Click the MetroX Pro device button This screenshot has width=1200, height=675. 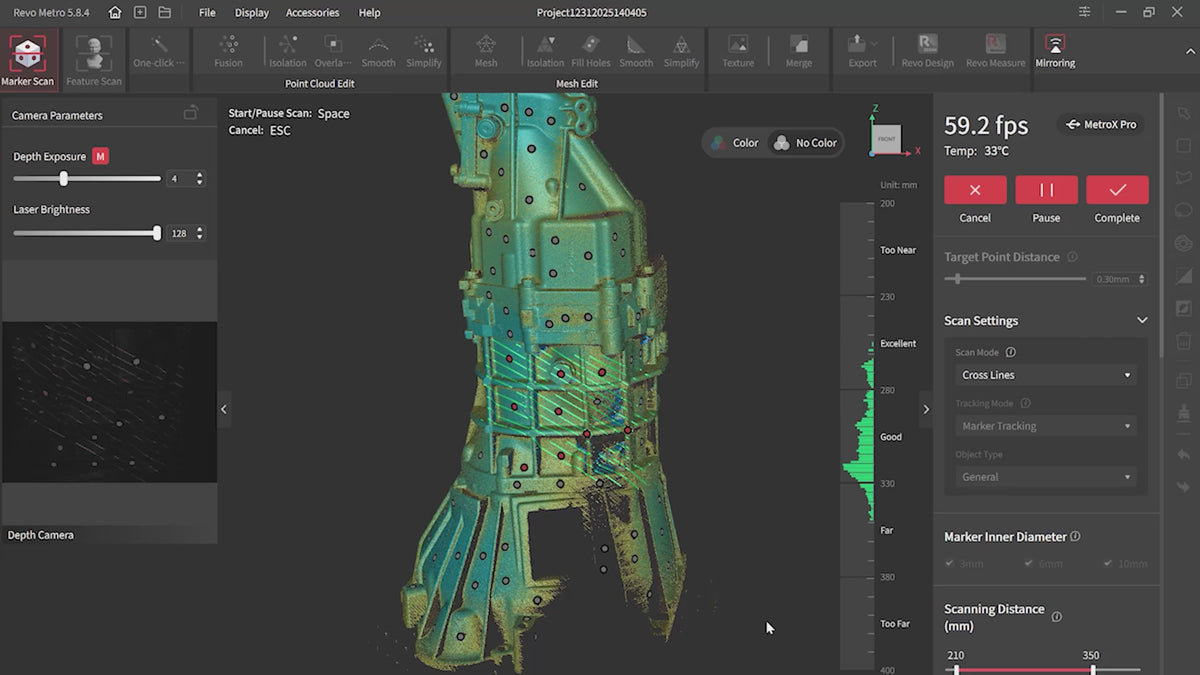point(1101,125)
